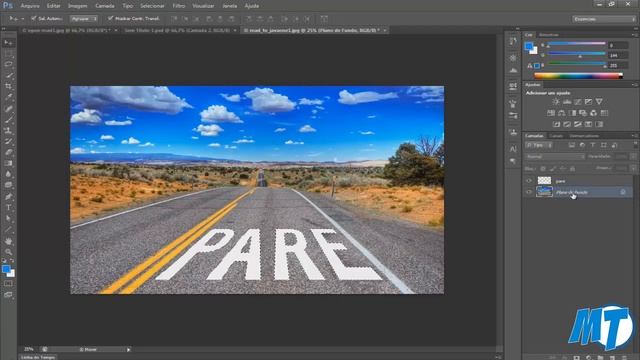The image size is (640, 360).
Task: Open the status bar info arrow
Action: [x=129, y=349]
